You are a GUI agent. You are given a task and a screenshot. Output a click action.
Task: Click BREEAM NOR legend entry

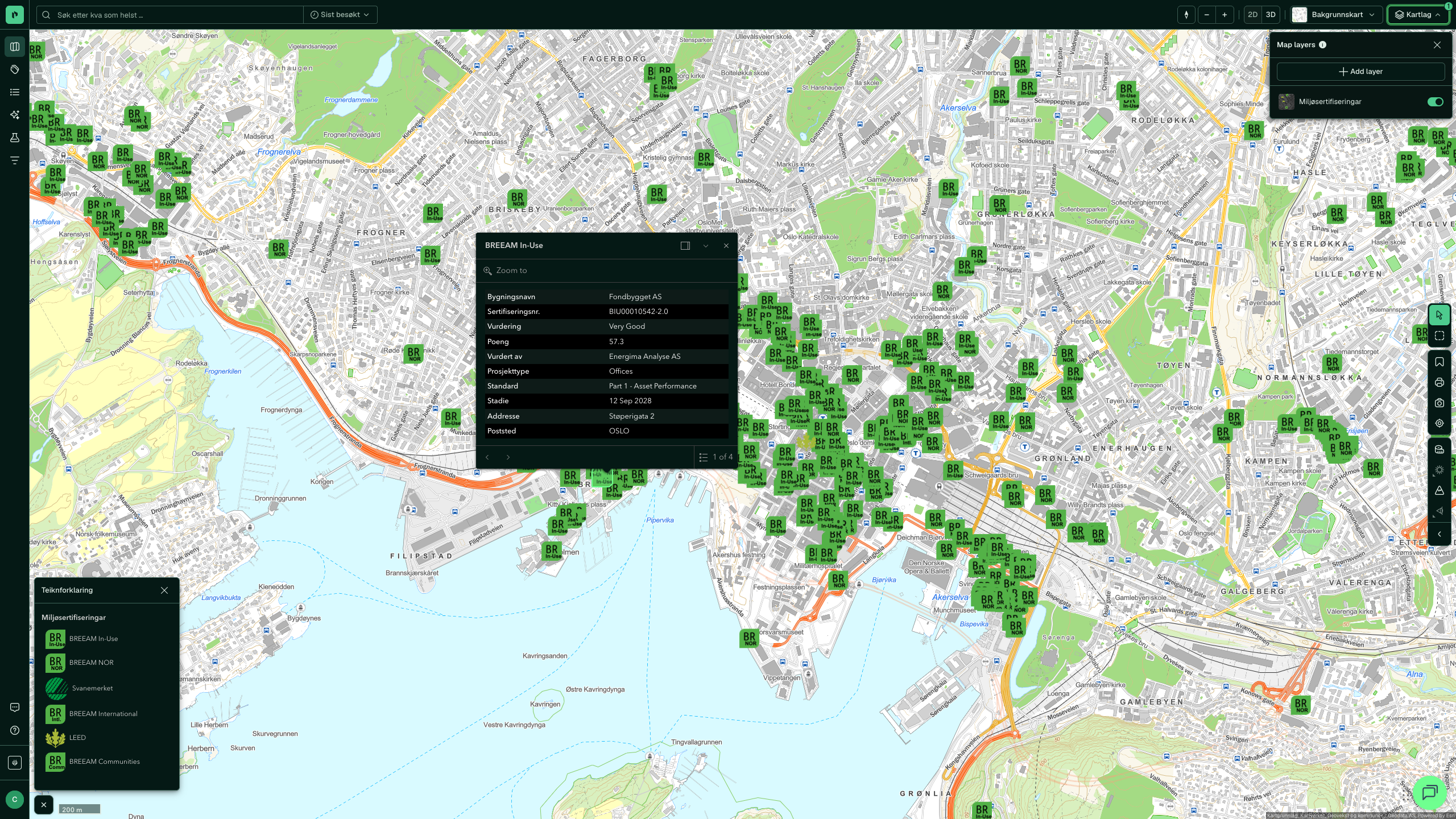point(80,663)
